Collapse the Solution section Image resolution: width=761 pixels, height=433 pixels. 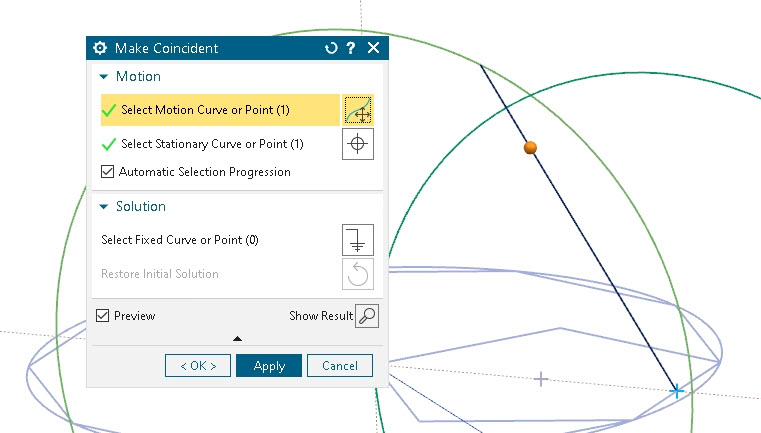[x=103, y=207]
